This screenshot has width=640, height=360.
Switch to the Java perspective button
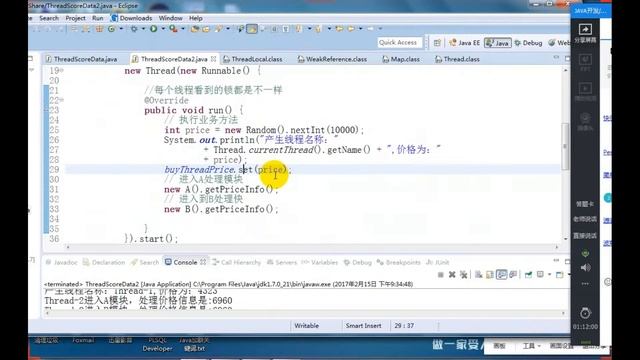498,42
